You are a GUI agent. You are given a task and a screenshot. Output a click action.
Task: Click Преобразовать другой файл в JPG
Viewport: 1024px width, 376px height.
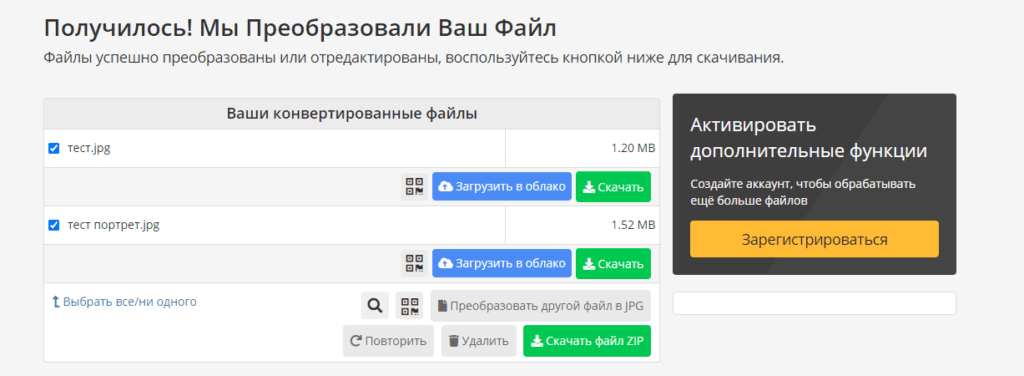click(541, 306)
